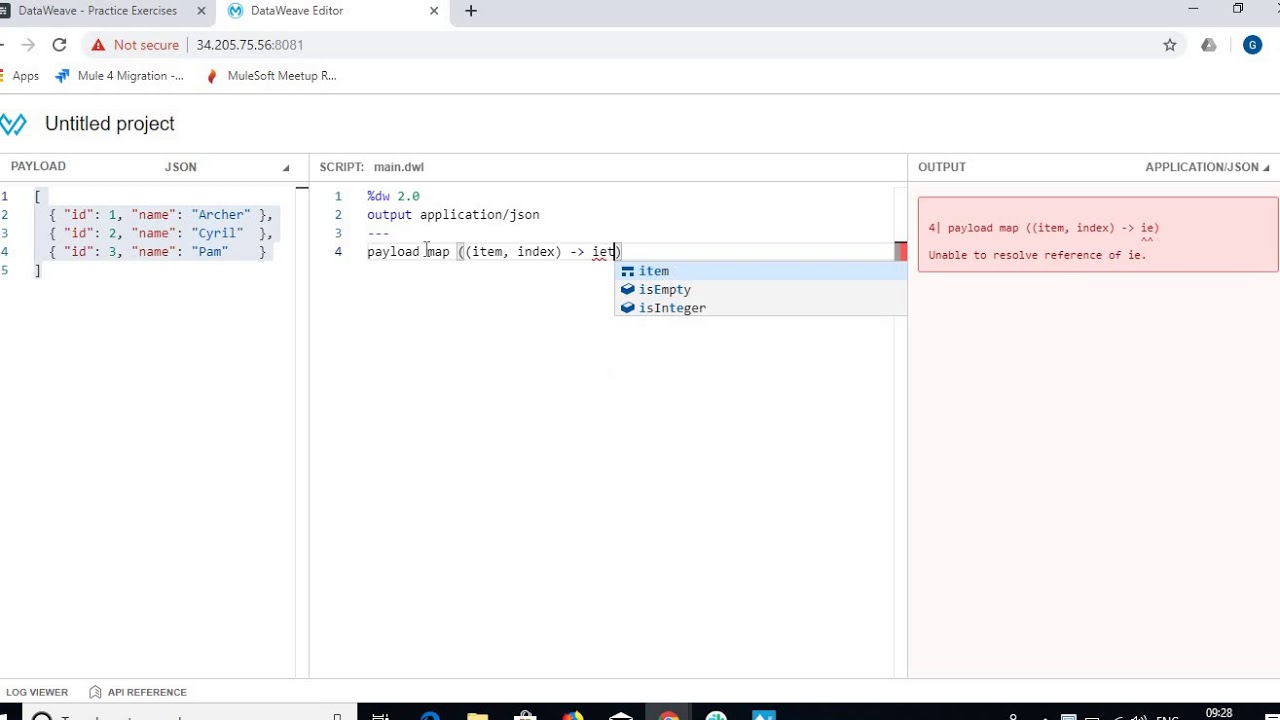Click the red error marker in script gutter
The image size is (1280, 720).
coord(901,251)
